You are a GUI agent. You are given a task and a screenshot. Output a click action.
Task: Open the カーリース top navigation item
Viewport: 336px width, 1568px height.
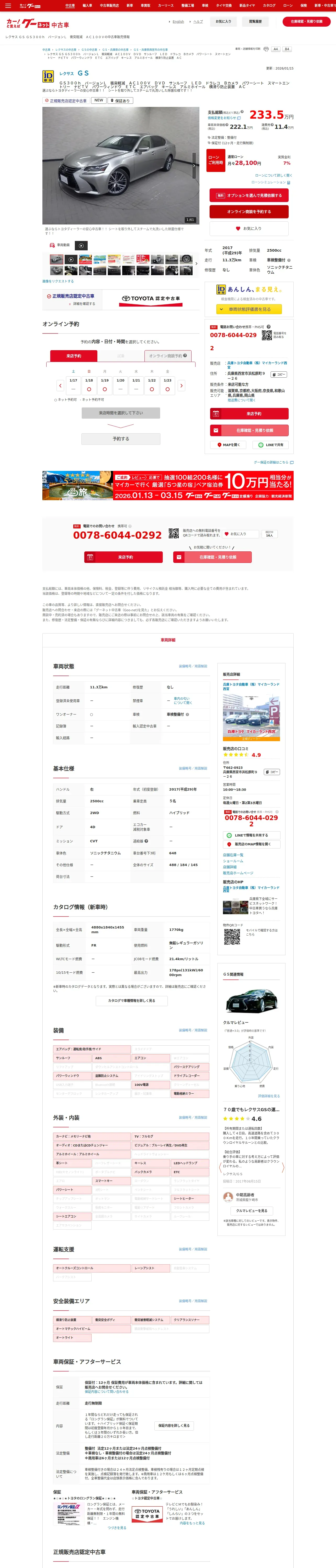(x=166, y=5)
